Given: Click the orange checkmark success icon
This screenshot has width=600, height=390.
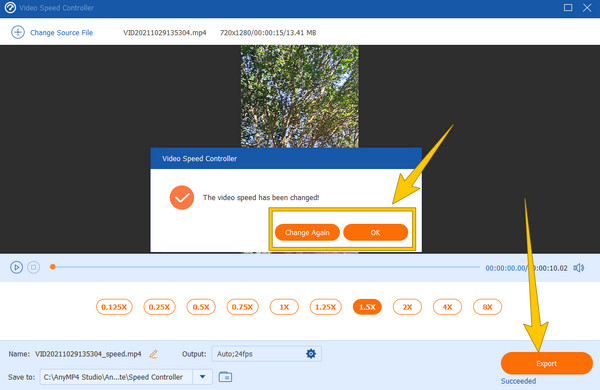Looking at the screenshot, I should click(182, 197).
